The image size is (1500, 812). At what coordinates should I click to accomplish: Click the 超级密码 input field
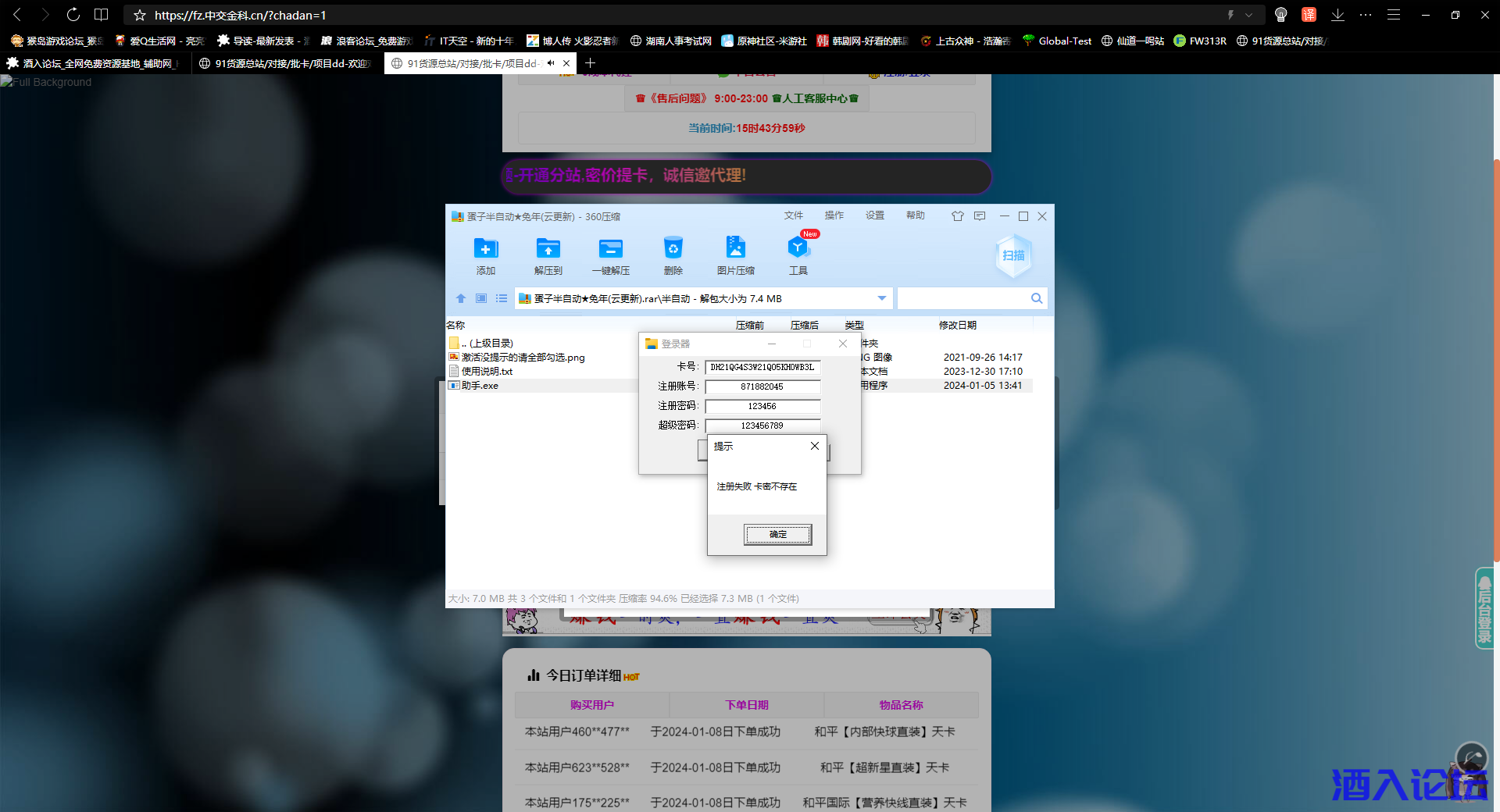click(762, 426)
